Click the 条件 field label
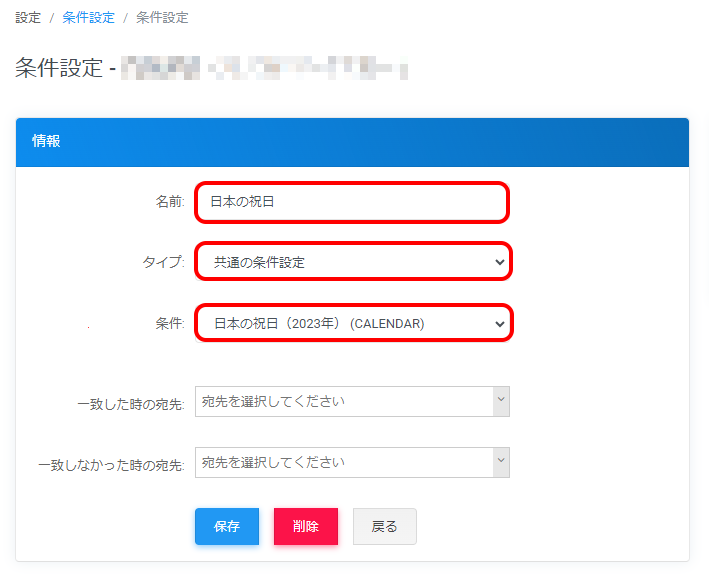 (170, 324)
